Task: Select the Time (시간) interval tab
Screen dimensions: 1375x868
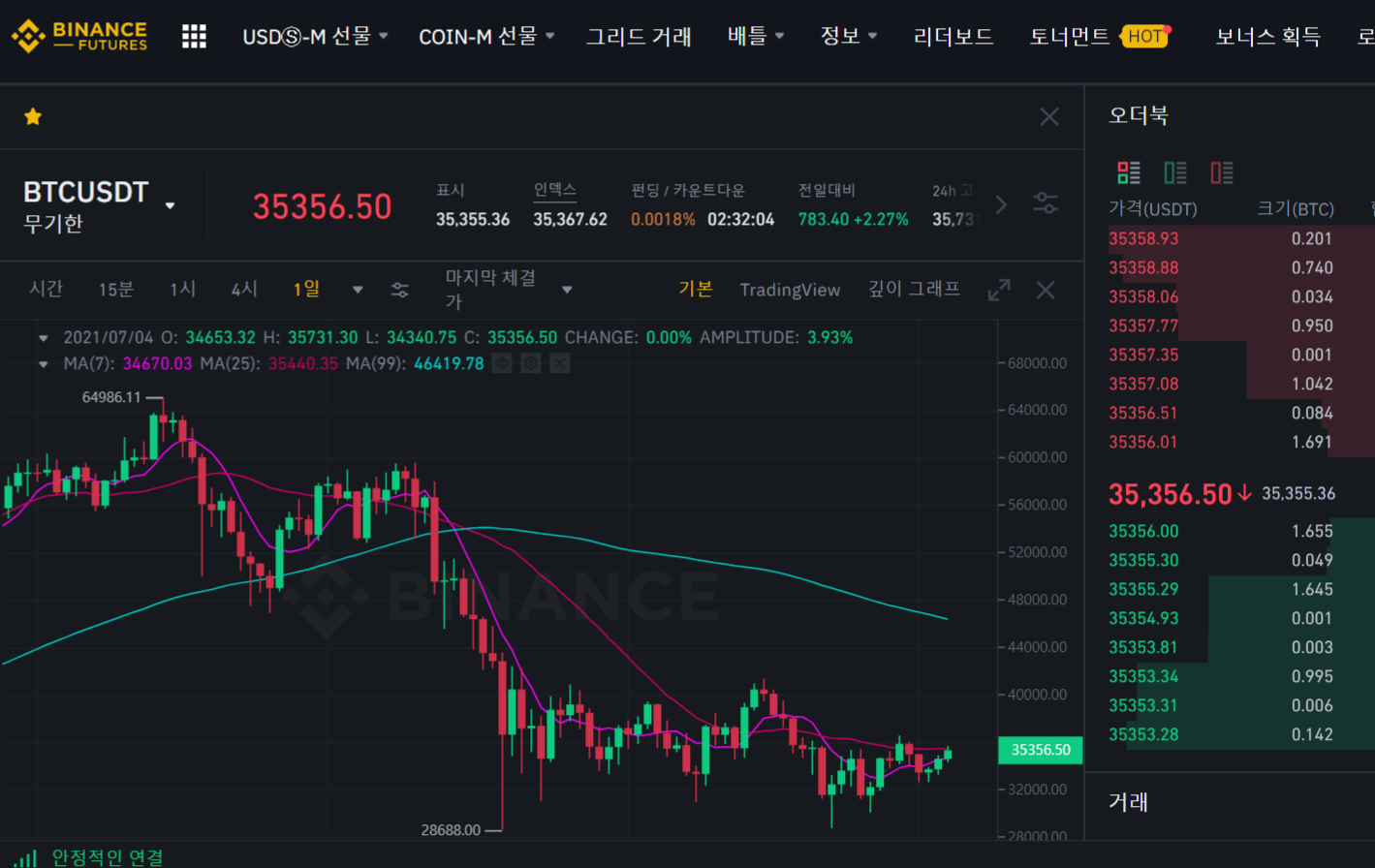Action: (x=47, y=289)
